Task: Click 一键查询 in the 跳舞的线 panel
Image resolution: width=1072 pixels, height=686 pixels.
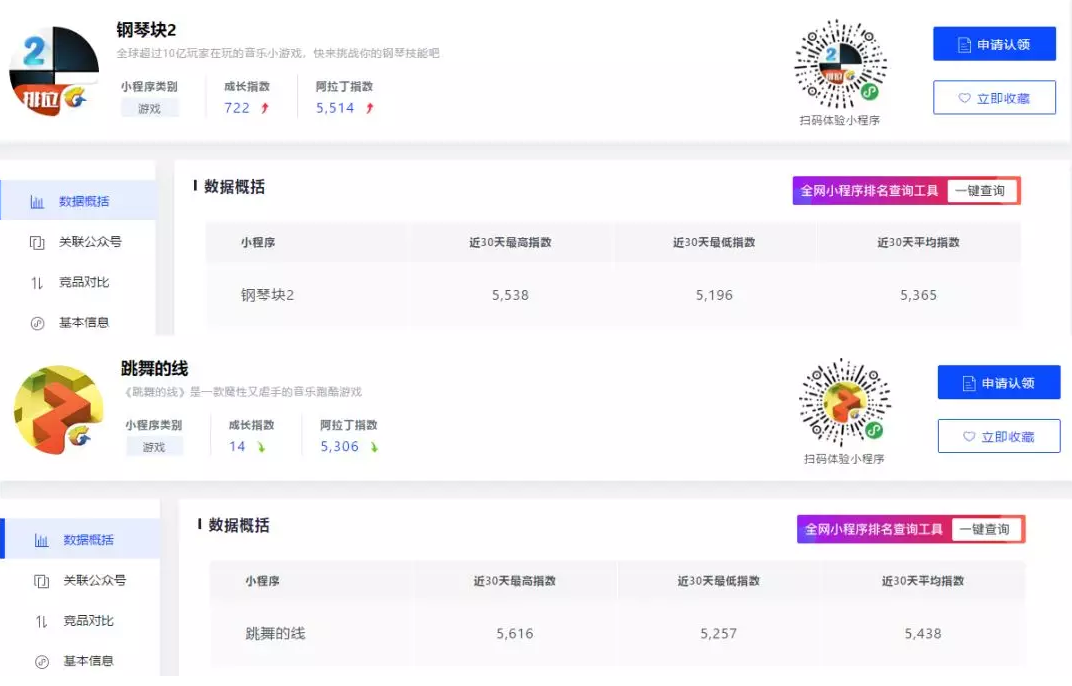Action: (985, 529)
